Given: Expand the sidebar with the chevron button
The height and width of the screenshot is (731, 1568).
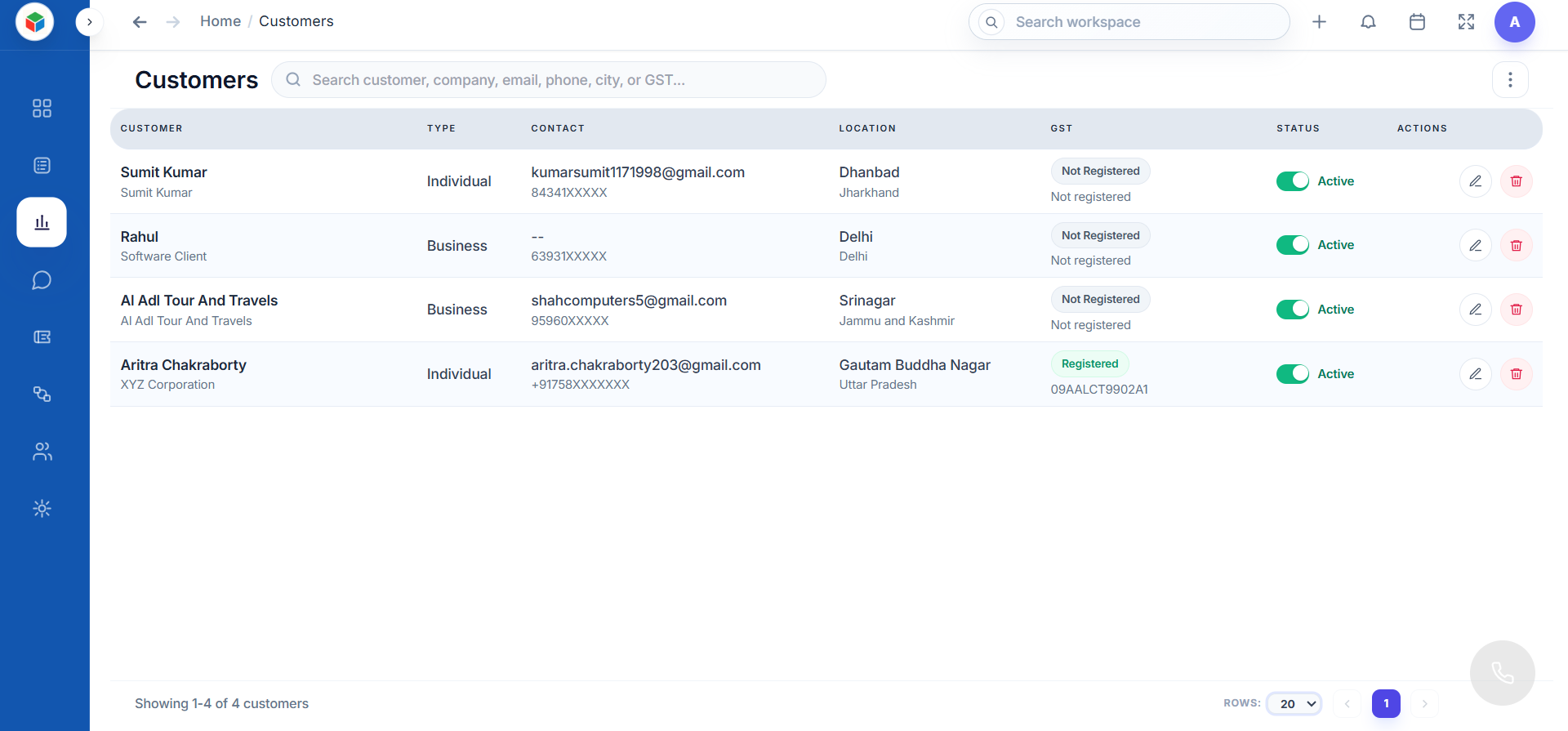Looking at the screenshot, I should 89,22.
